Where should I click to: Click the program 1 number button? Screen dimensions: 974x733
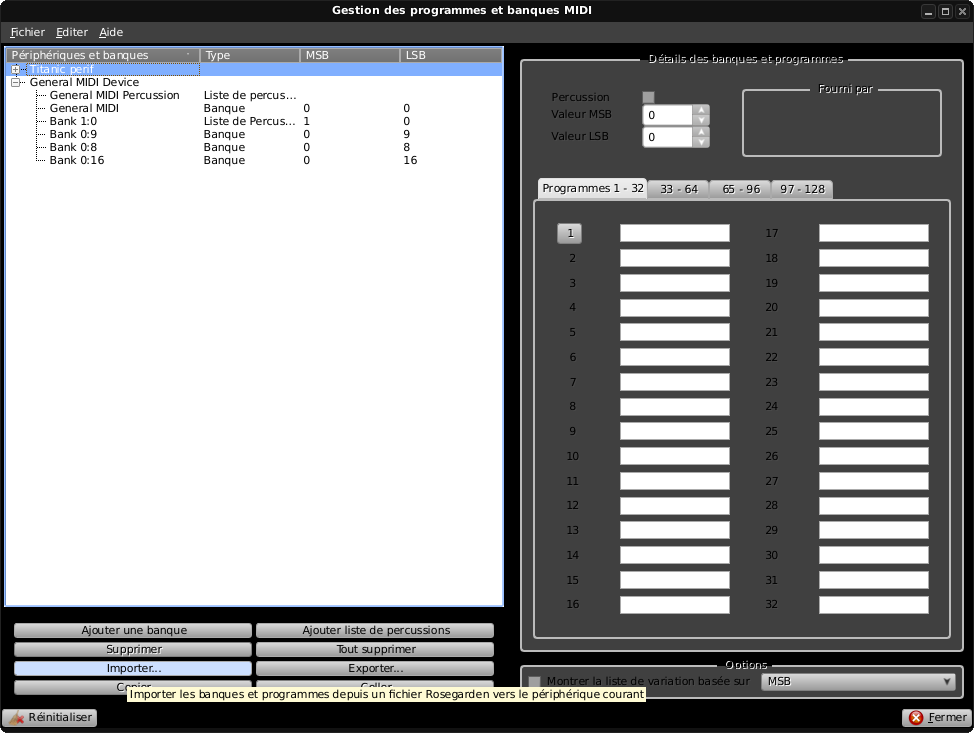tap(570, 233)
